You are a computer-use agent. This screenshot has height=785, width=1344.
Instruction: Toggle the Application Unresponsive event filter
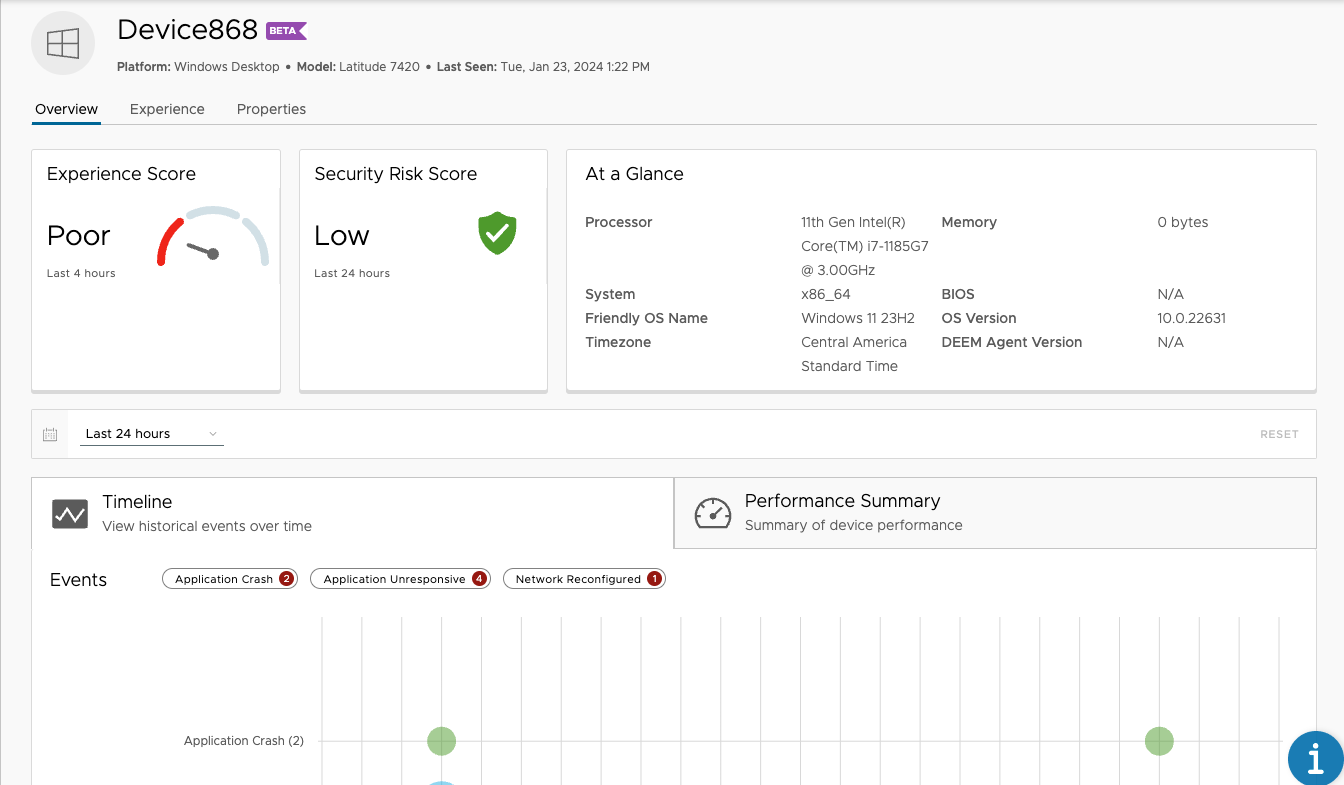pyautogui.click(x=400, y=579)
